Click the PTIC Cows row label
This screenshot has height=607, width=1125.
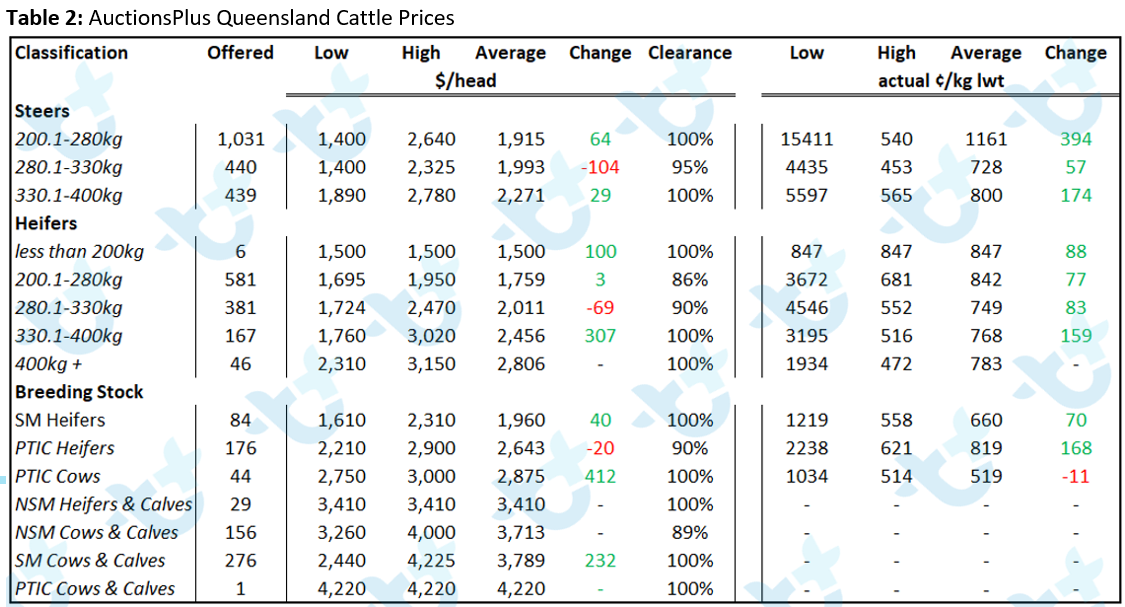(58, 476)
